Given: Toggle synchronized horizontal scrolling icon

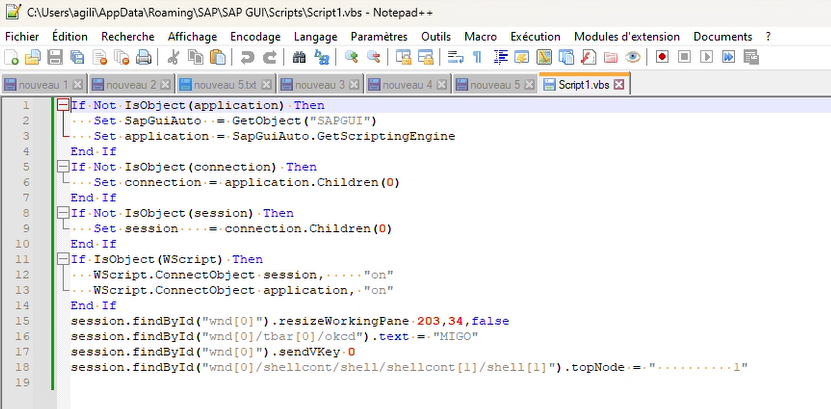Looking at the screenshot, I should 426,57.
